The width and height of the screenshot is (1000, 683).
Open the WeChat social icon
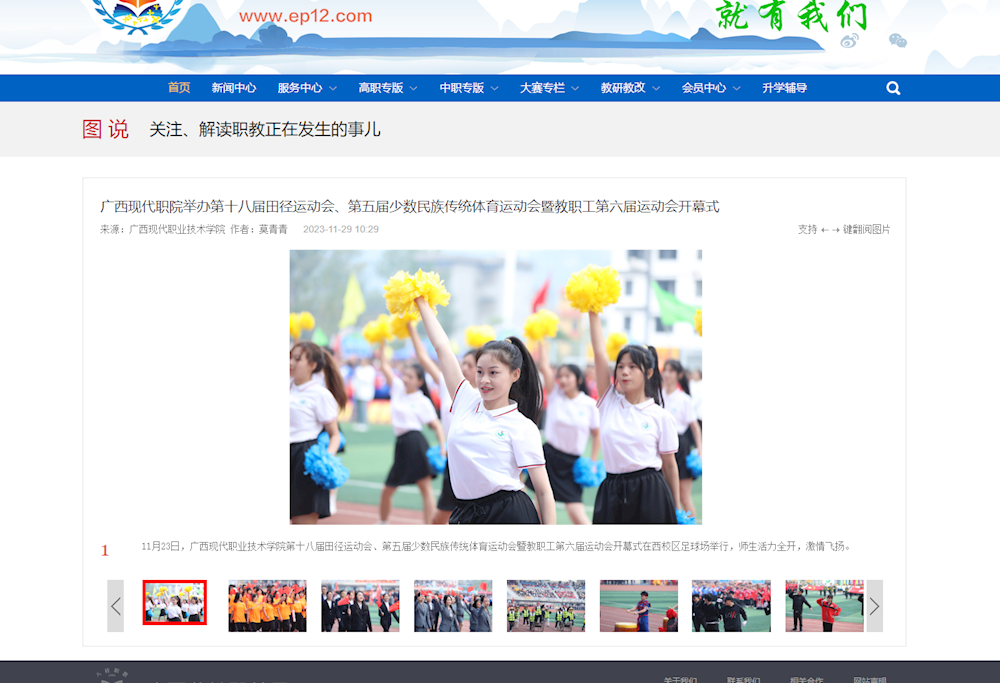pos(898,41)
